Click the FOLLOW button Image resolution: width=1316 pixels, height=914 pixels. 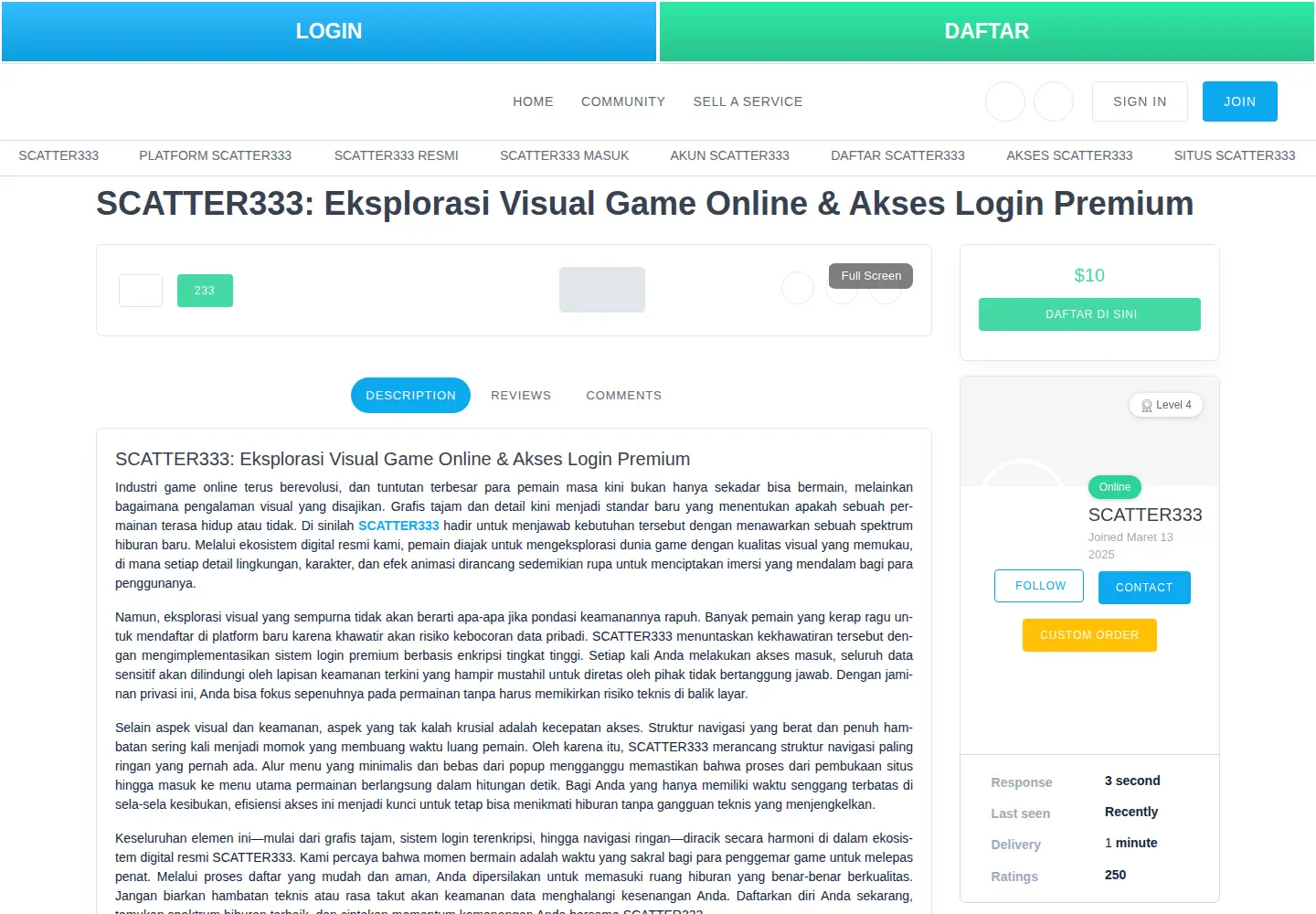click(1039, 586)
